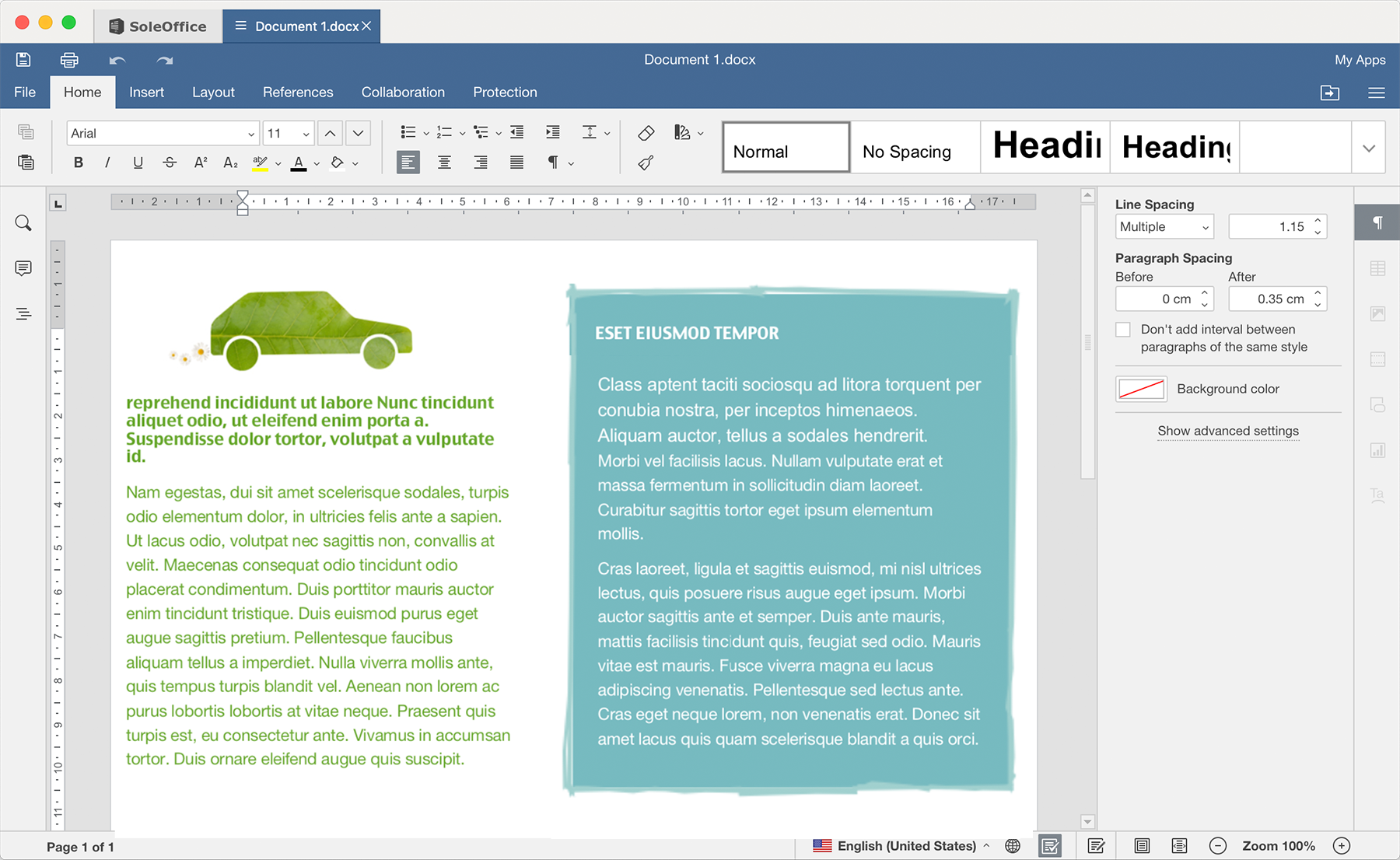Apply superscript formatting
The width and height of the screenshot is (1400, 860).
point(201,163)
